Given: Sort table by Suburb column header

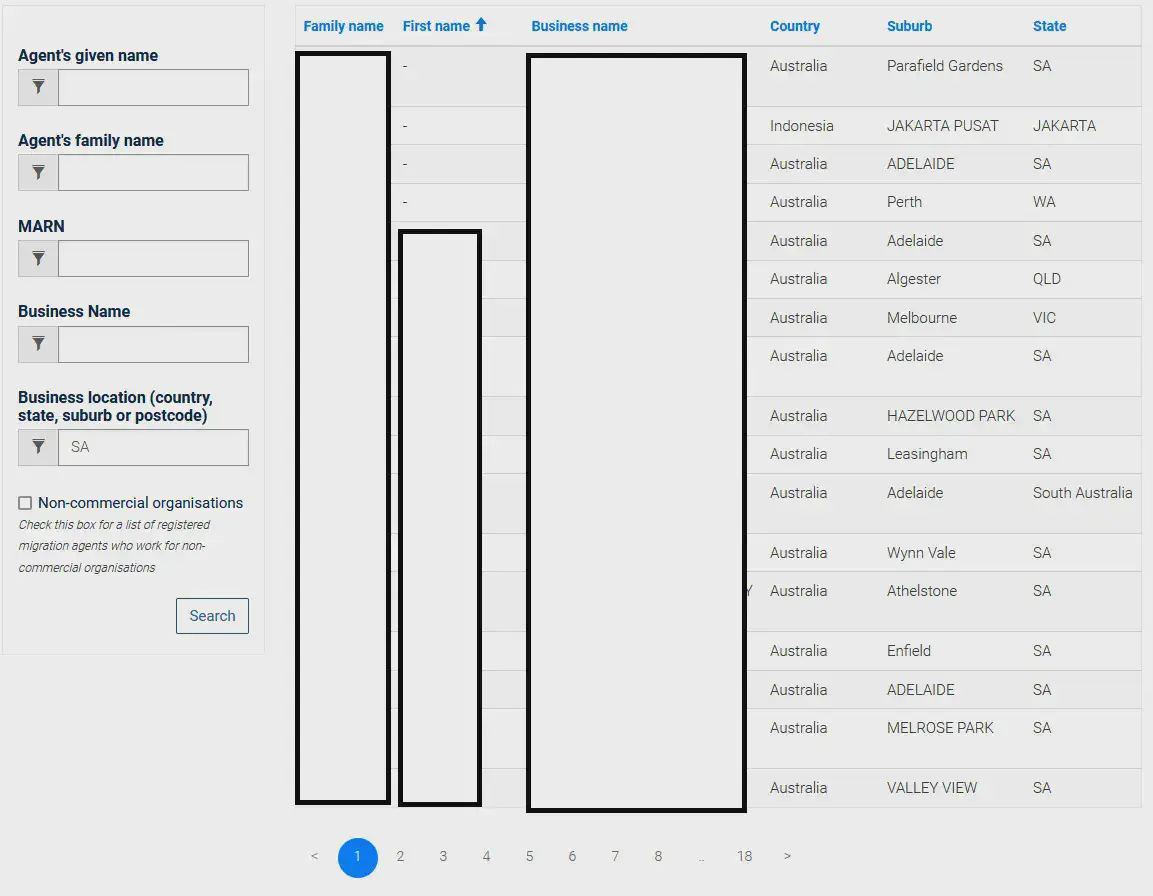Looking at the screenshot, I should (x=909, y=26).
